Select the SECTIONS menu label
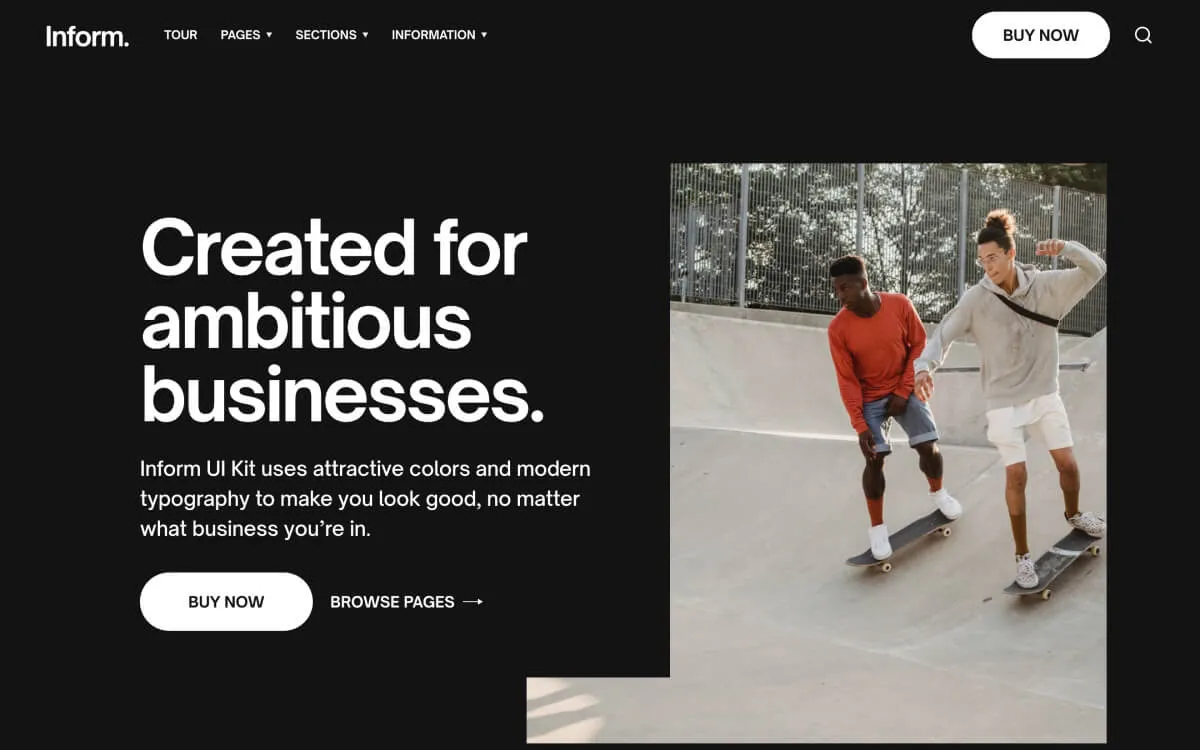Screen dimensions: 1200x750 click(x=326, y=35)
